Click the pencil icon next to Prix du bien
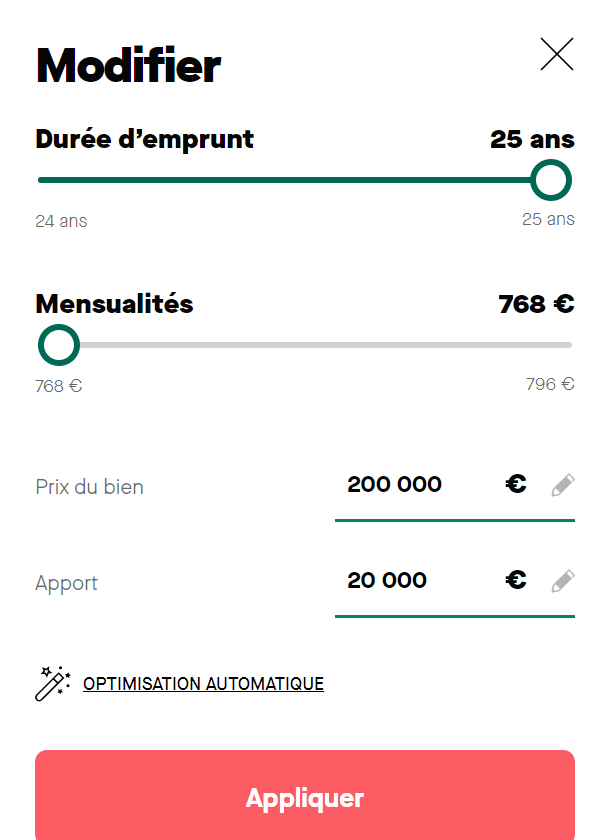 tap(562, 484)
